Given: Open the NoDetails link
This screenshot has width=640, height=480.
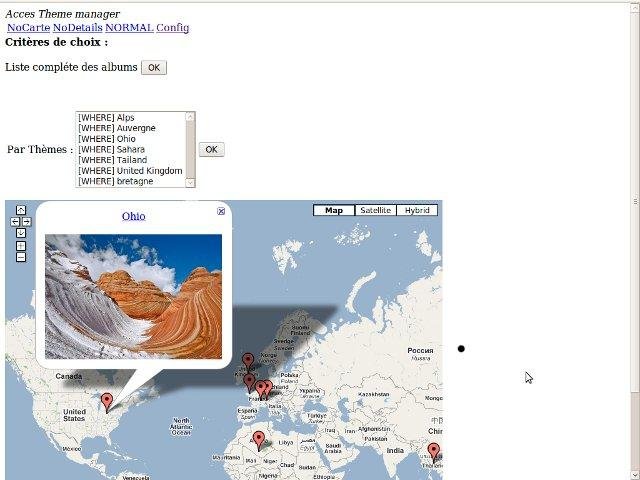Looking at the screenshot, I should point(78,28).
